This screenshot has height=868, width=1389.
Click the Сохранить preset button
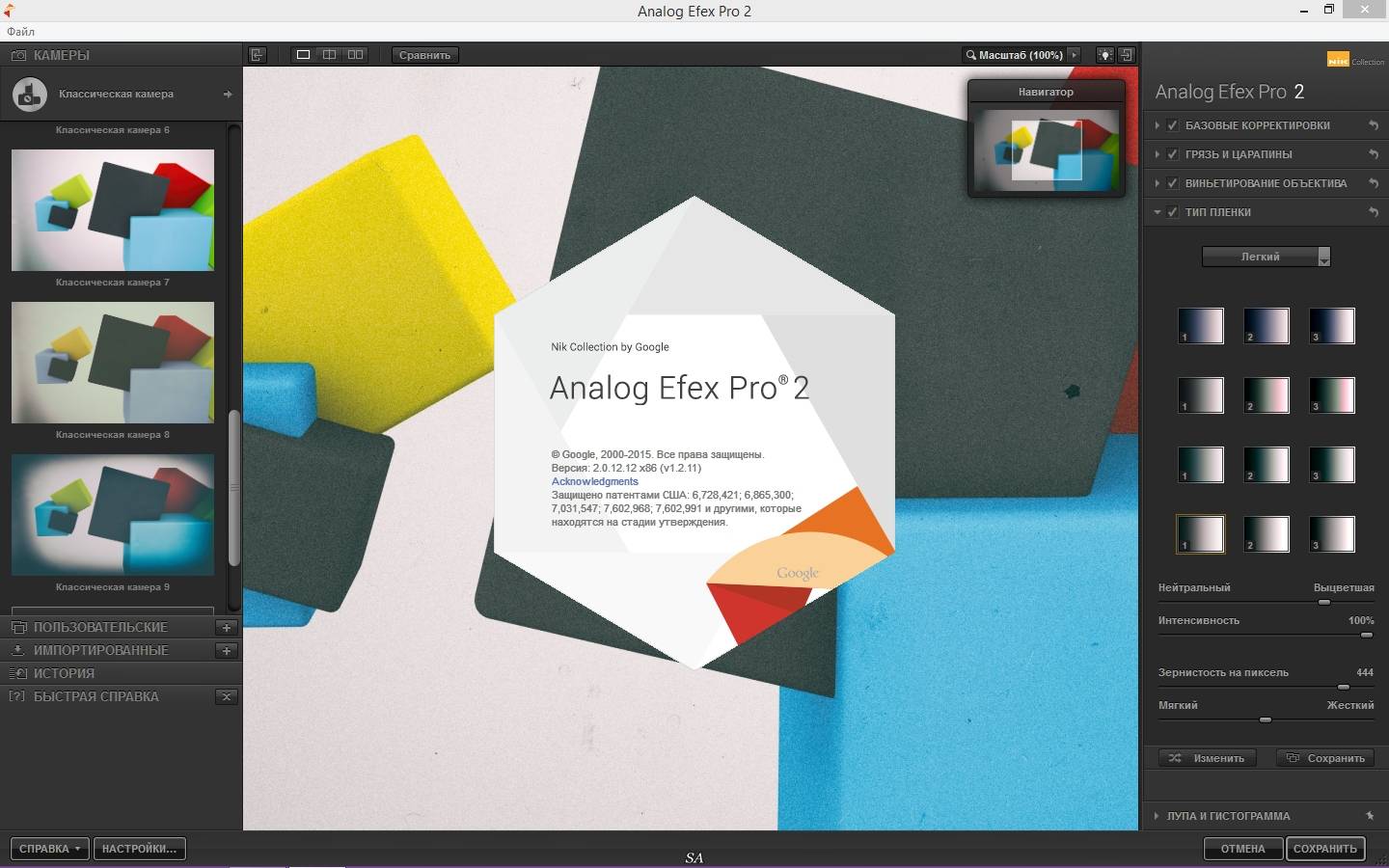[x=1325, y=758]
